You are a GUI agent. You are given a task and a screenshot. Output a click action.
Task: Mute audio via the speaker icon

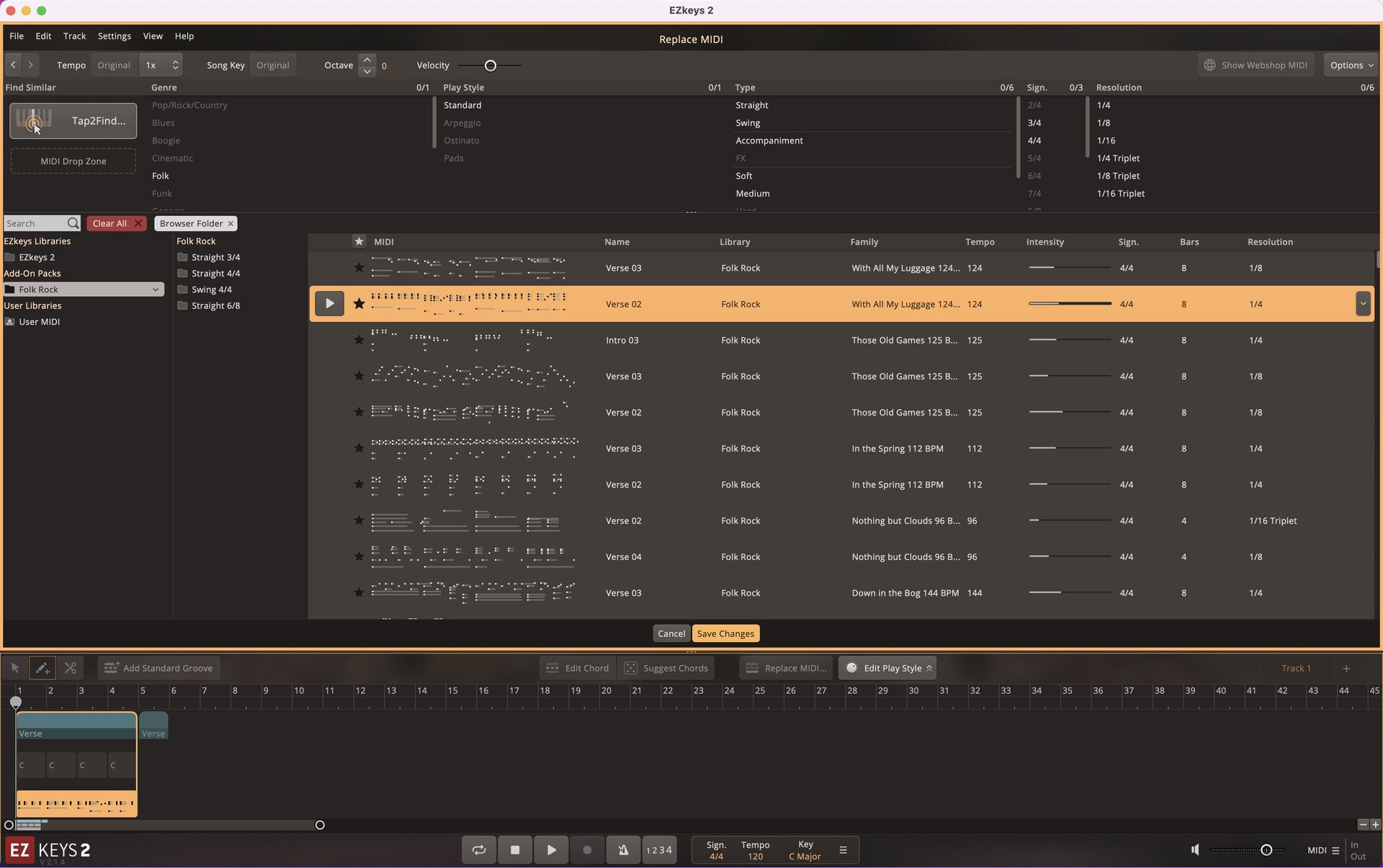[1194, 850]
